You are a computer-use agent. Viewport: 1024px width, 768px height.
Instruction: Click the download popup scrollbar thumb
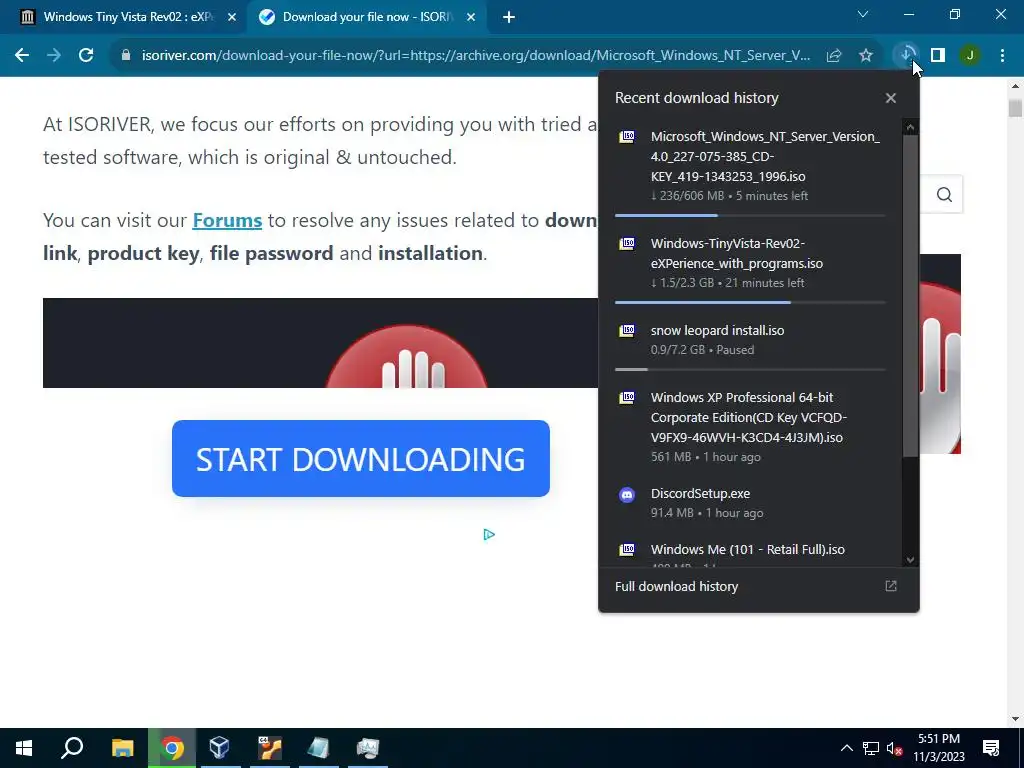pyautogui.click(x=910, y=296)
